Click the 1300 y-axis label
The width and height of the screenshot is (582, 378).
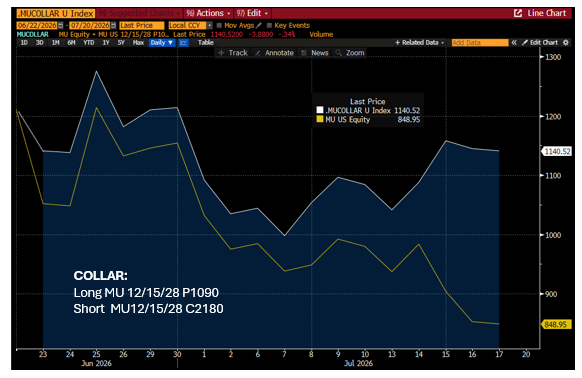[553, 57]
